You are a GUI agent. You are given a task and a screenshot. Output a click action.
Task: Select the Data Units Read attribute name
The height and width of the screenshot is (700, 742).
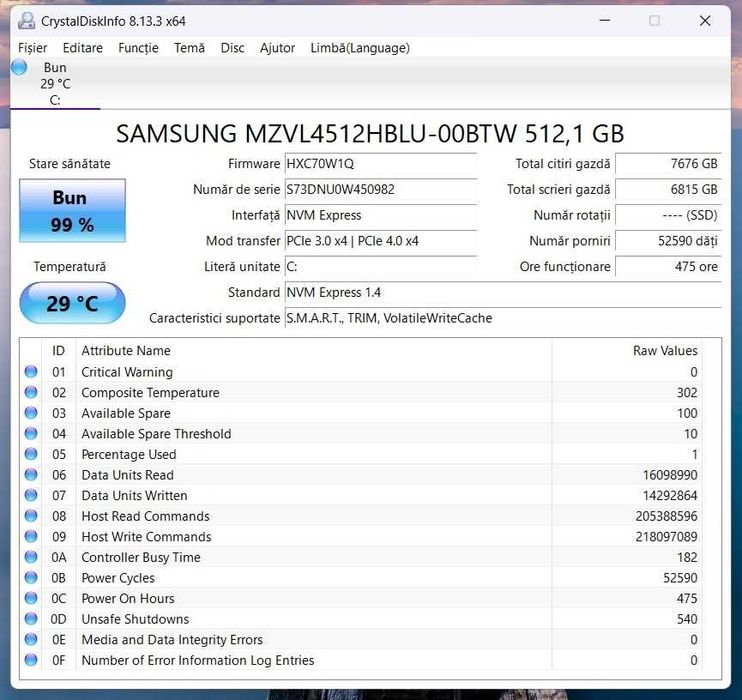pyautogui.click(x=127, y=475)
